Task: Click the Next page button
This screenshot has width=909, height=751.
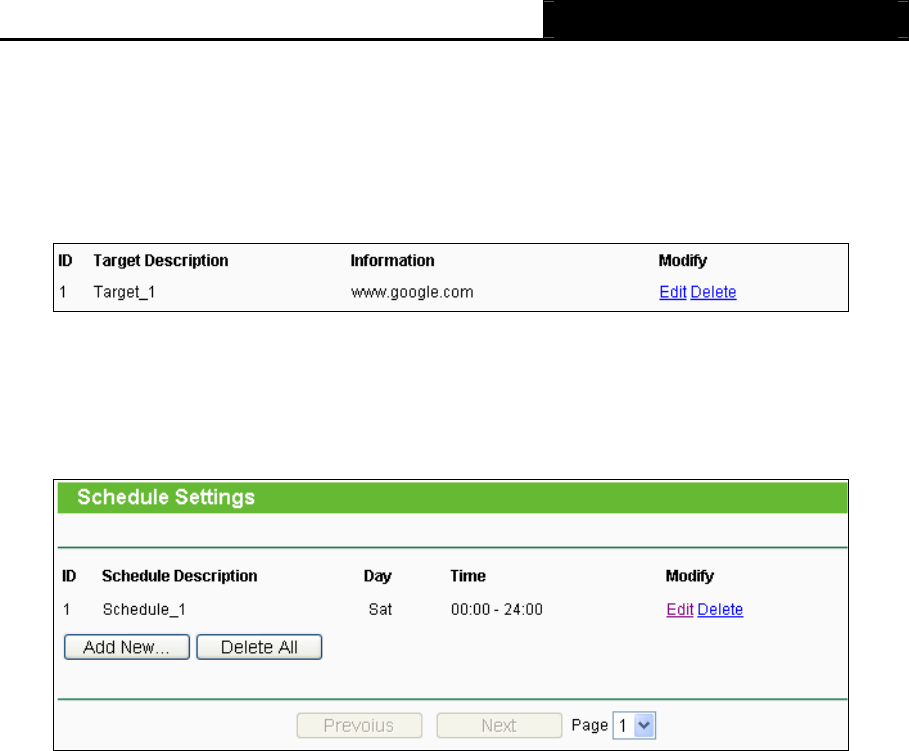Action: click(x=499, y=725)
